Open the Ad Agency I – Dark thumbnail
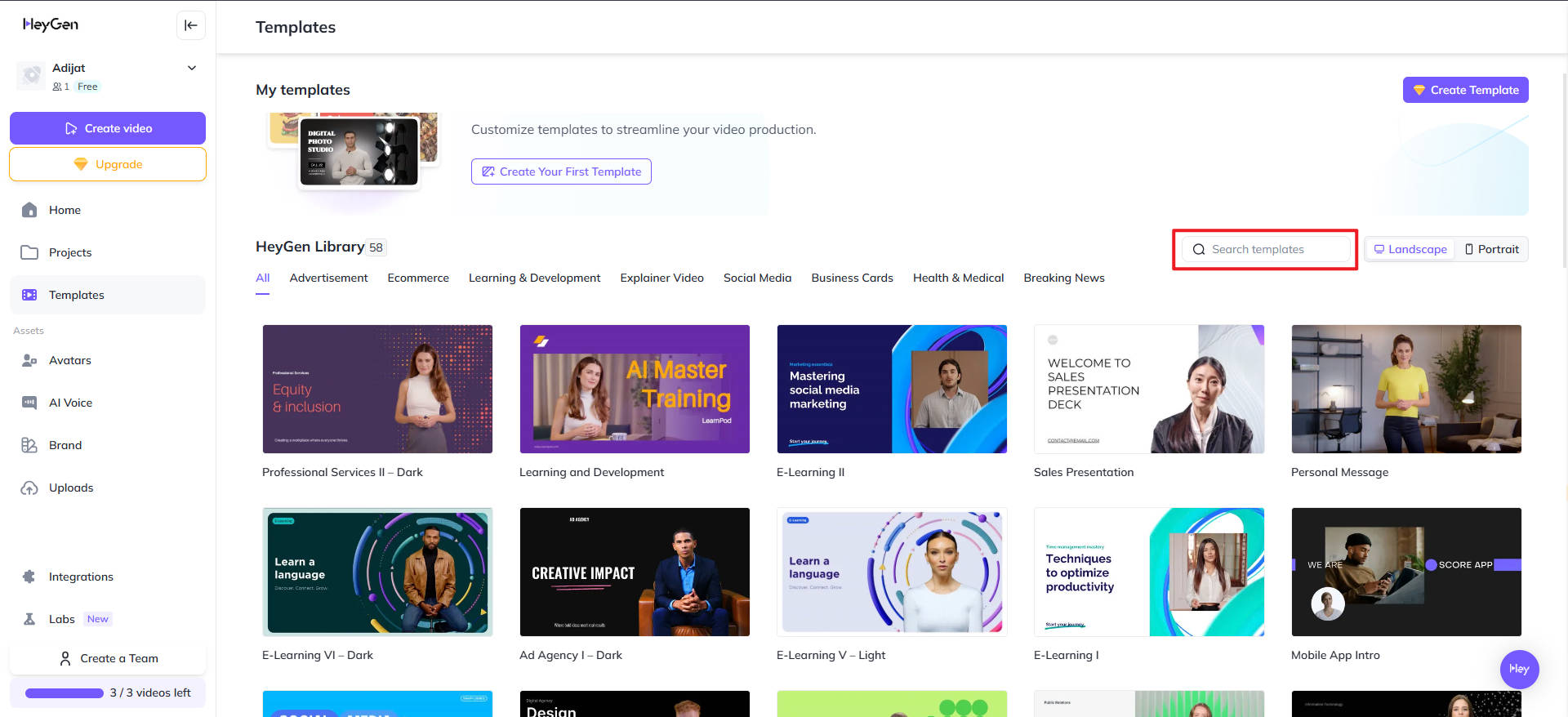The height and width of the screenshot is (717, 1568). click(635, 572)
